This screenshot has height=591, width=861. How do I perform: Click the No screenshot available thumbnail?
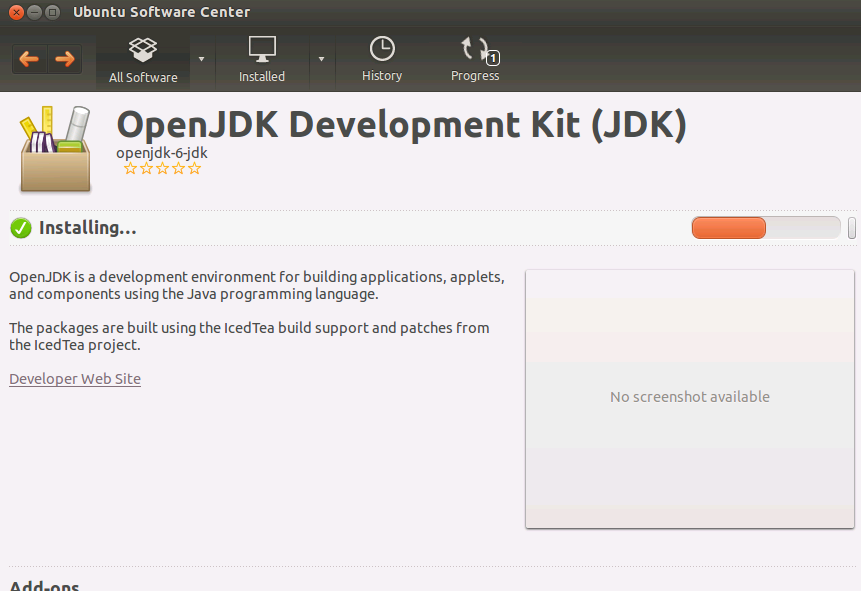[690, 399]
